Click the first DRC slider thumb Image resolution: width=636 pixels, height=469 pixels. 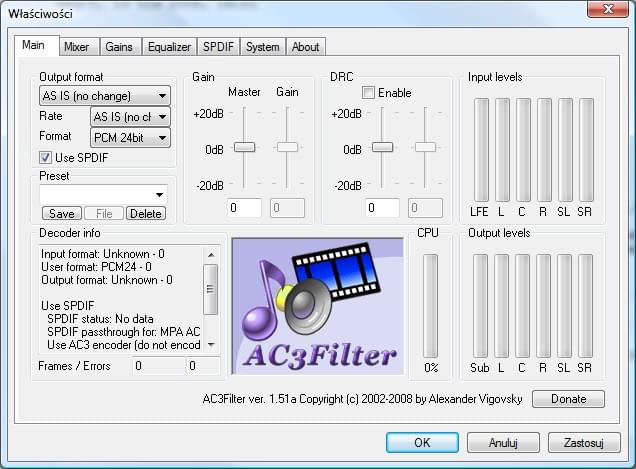[x=382, y=147]
